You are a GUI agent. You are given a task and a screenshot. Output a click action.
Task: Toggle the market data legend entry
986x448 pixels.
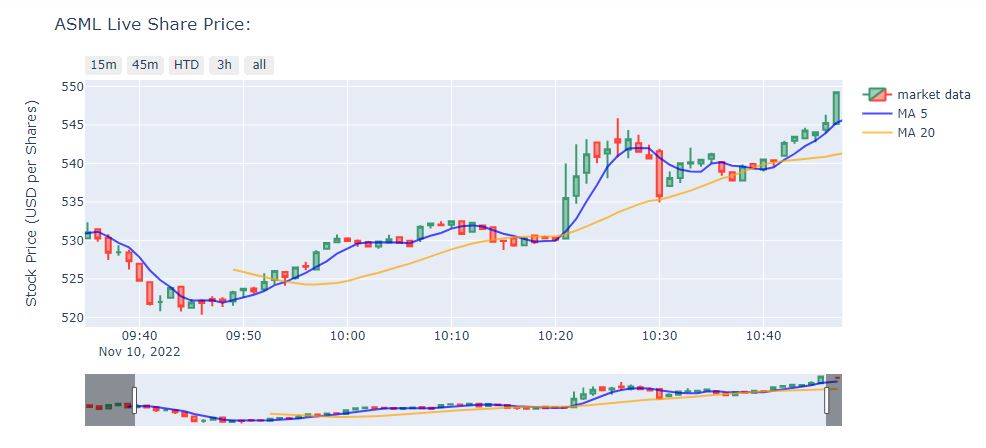coord(917,95)
